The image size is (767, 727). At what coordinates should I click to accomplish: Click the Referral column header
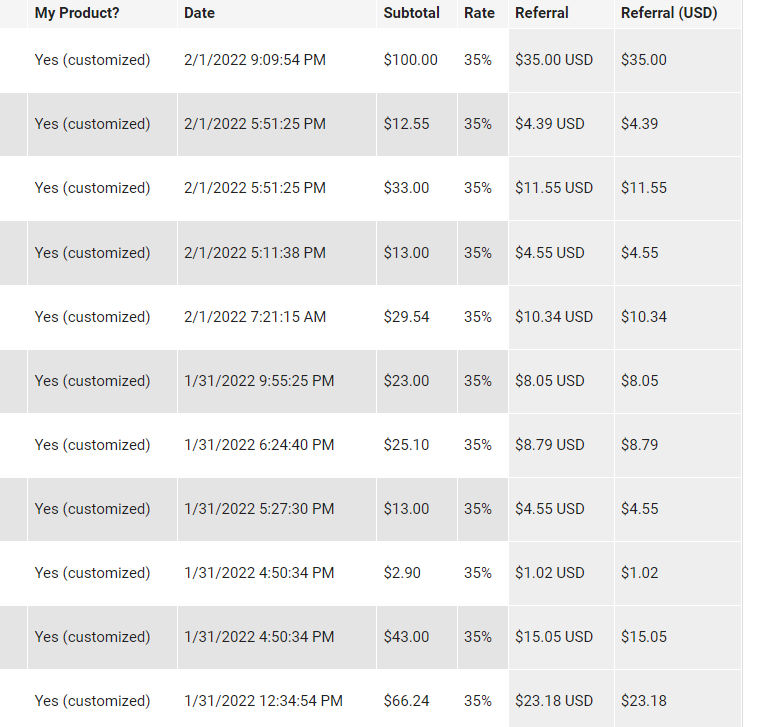(x=541, y=13)
